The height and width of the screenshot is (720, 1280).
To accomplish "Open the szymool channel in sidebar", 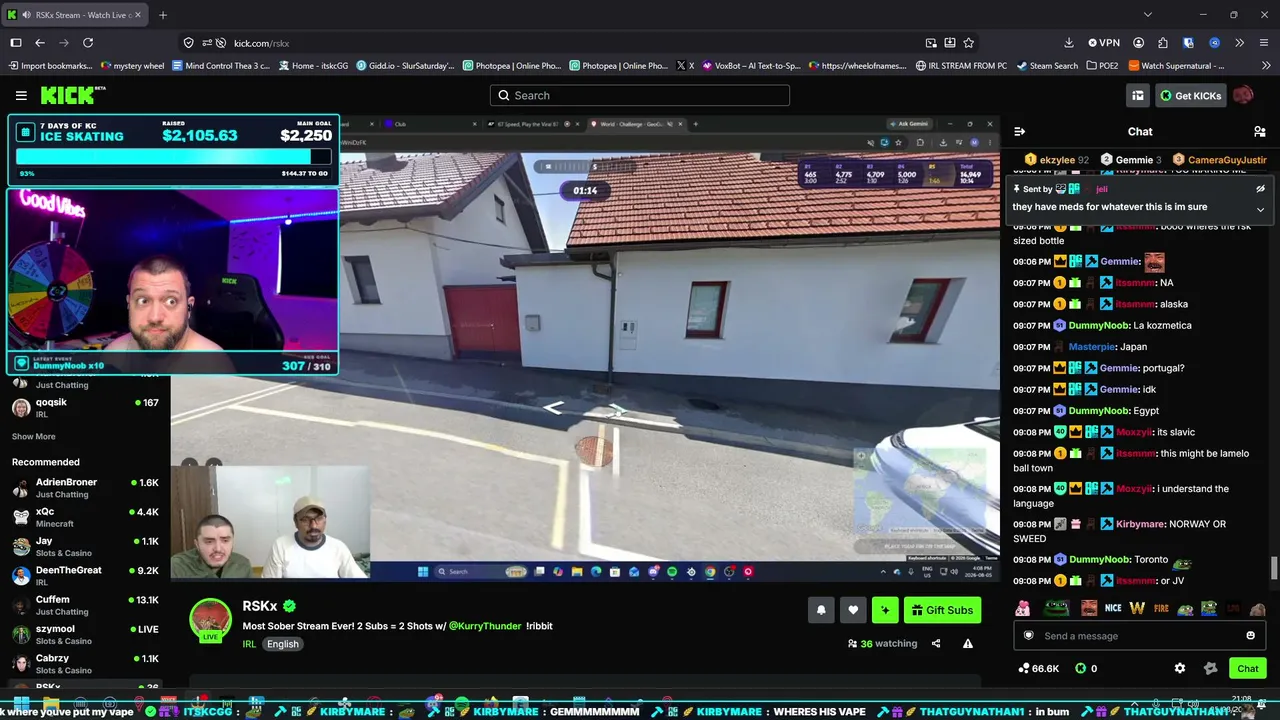I will 85,635.
